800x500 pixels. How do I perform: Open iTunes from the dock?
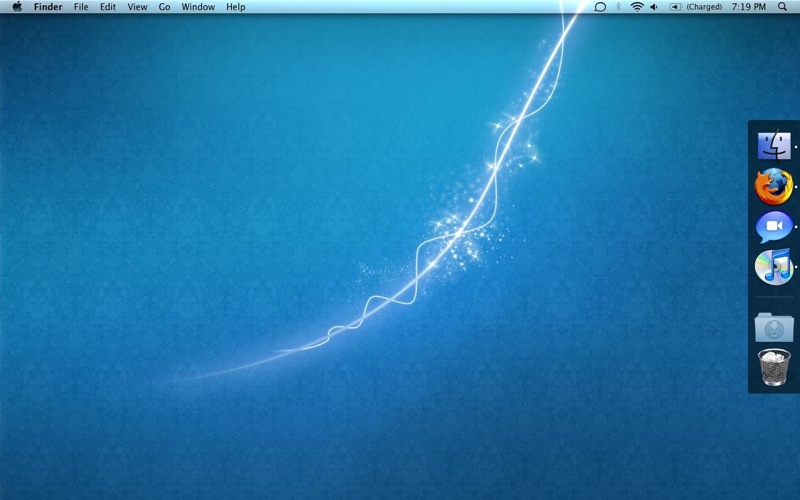pyautogui.click(x=773, y=267)
